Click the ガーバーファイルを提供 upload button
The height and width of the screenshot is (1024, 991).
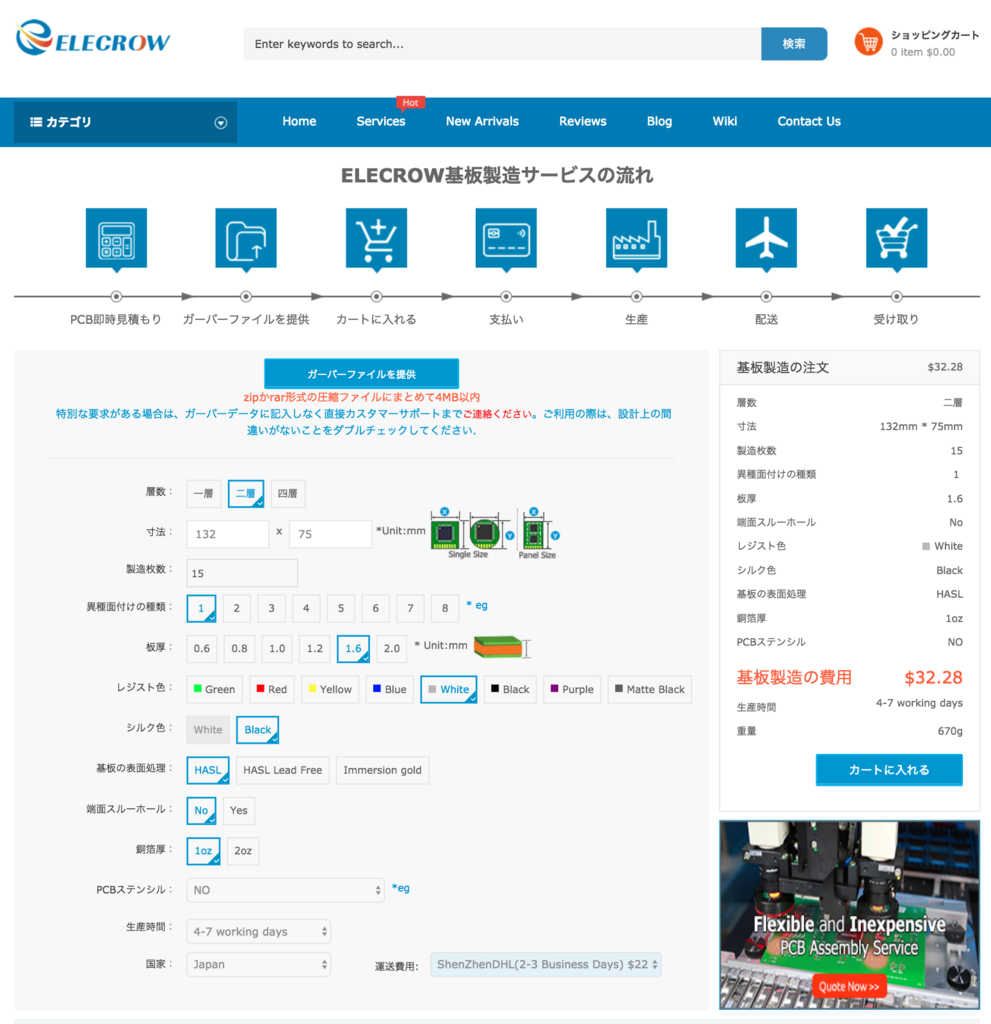pos(361,374)
